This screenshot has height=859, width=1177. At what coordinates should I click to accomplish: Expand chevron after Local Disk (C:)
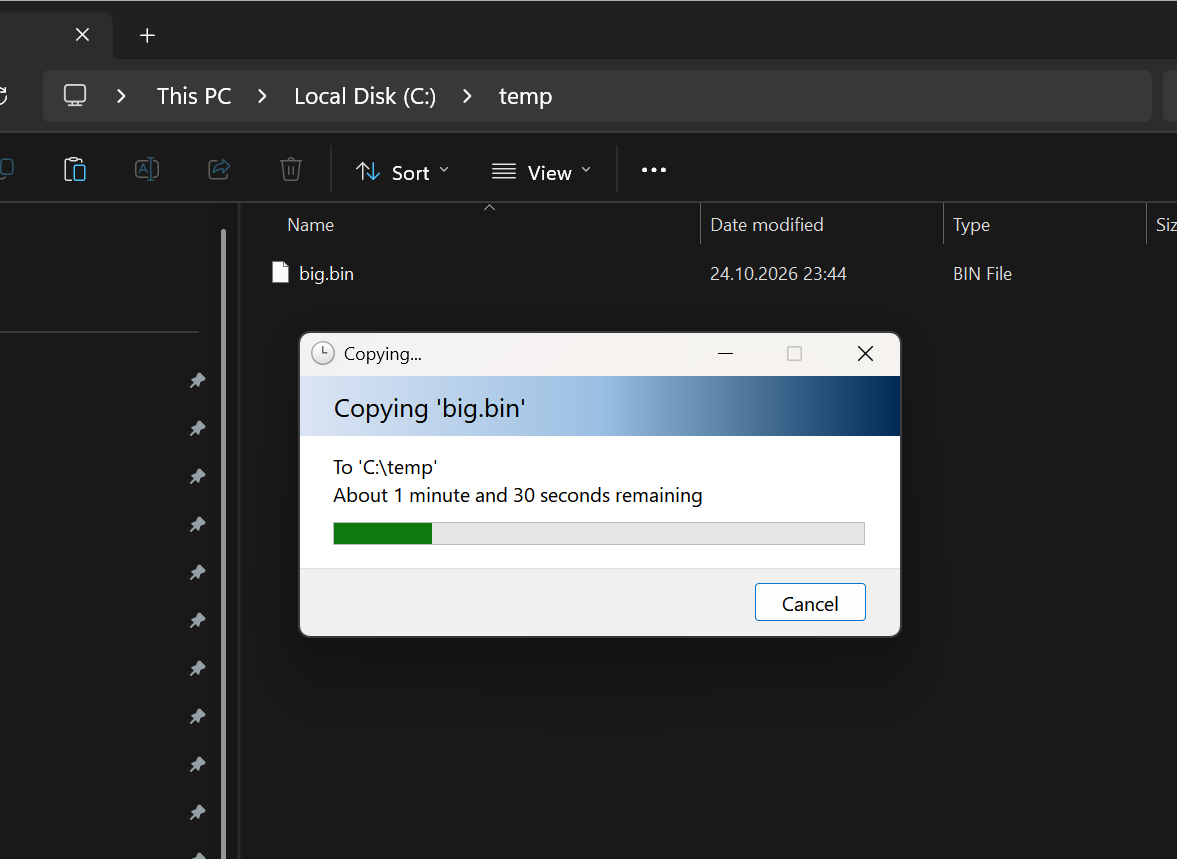(467, 96)
